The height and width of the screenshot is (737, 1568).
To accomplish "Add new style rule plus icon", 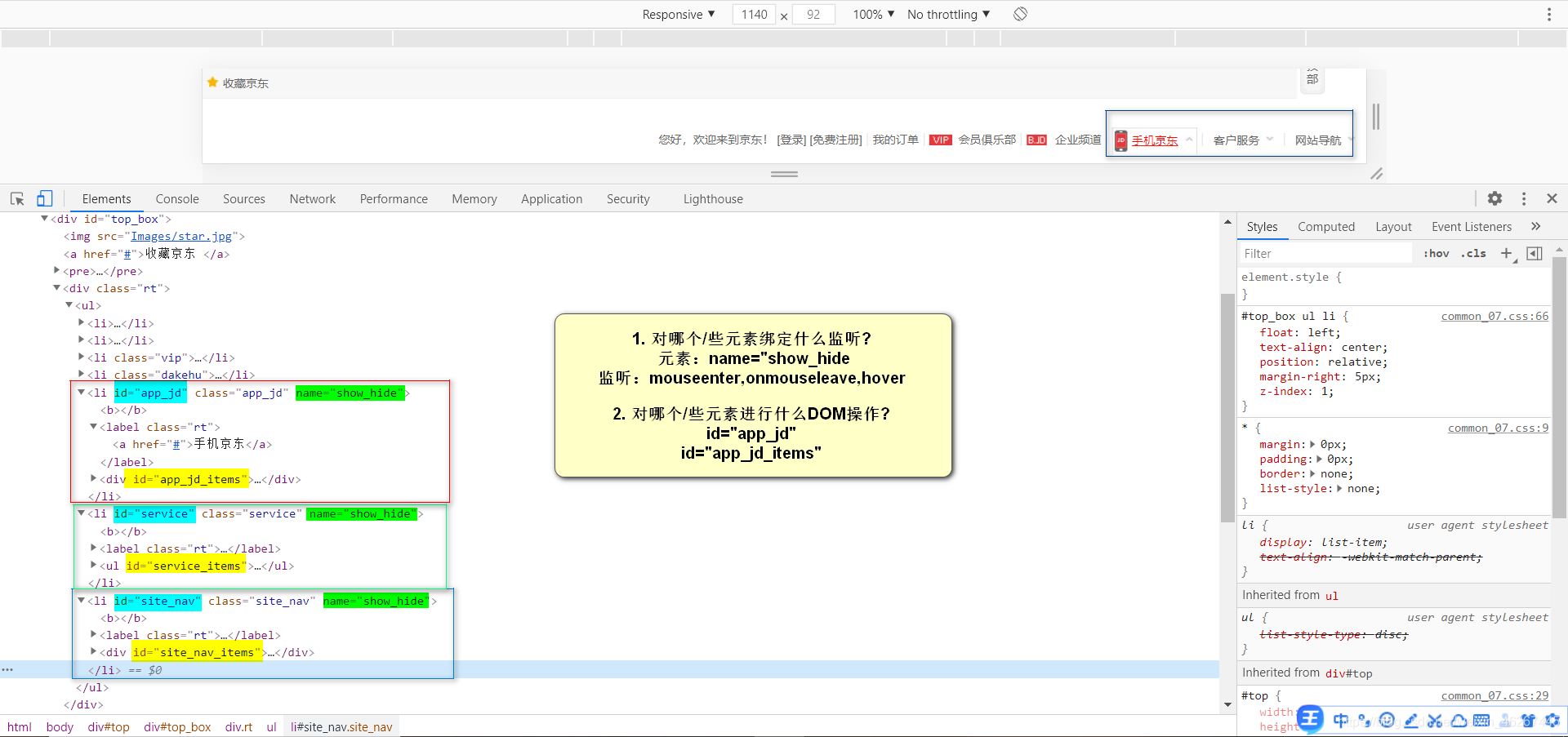I will [x=1507, y=254].
